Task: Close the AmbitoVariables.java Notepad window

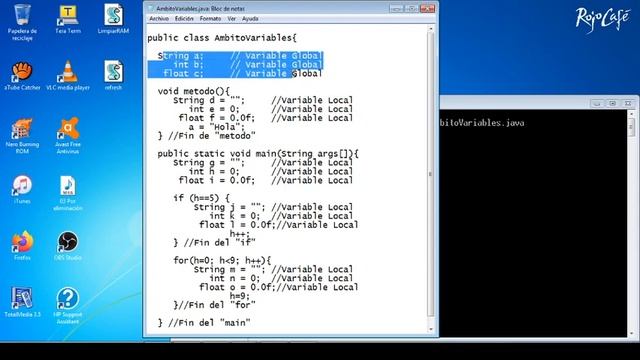Action: point(427,8)
